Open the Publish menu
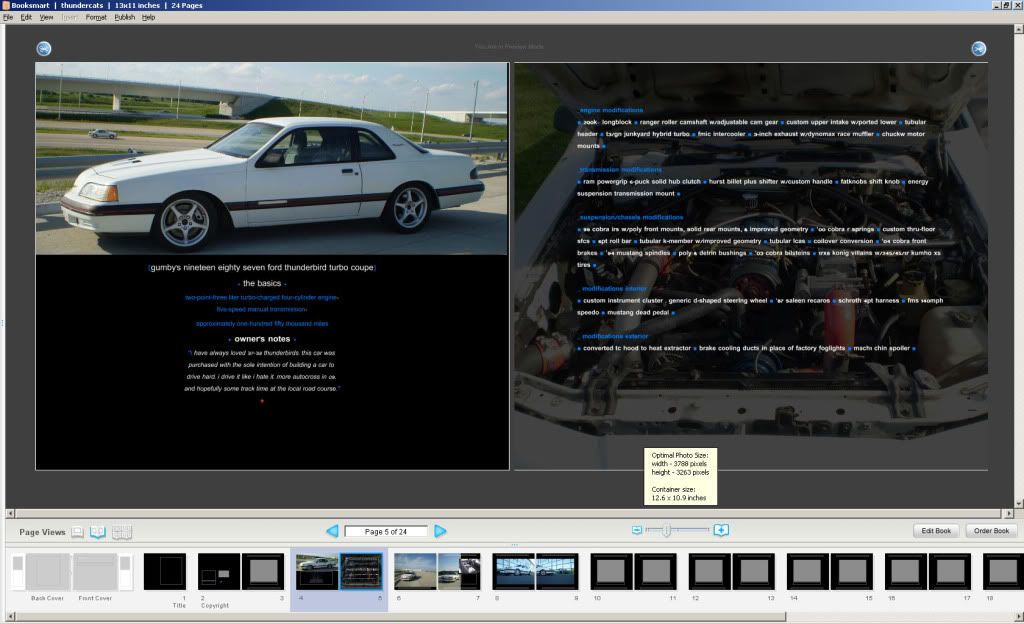Screen dimensions: 1024x624 point(125,17)
